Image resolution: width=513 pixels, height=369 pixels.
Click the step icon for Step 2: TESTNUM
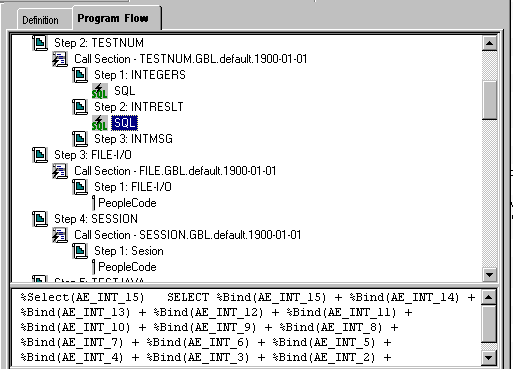pos(40,43)
